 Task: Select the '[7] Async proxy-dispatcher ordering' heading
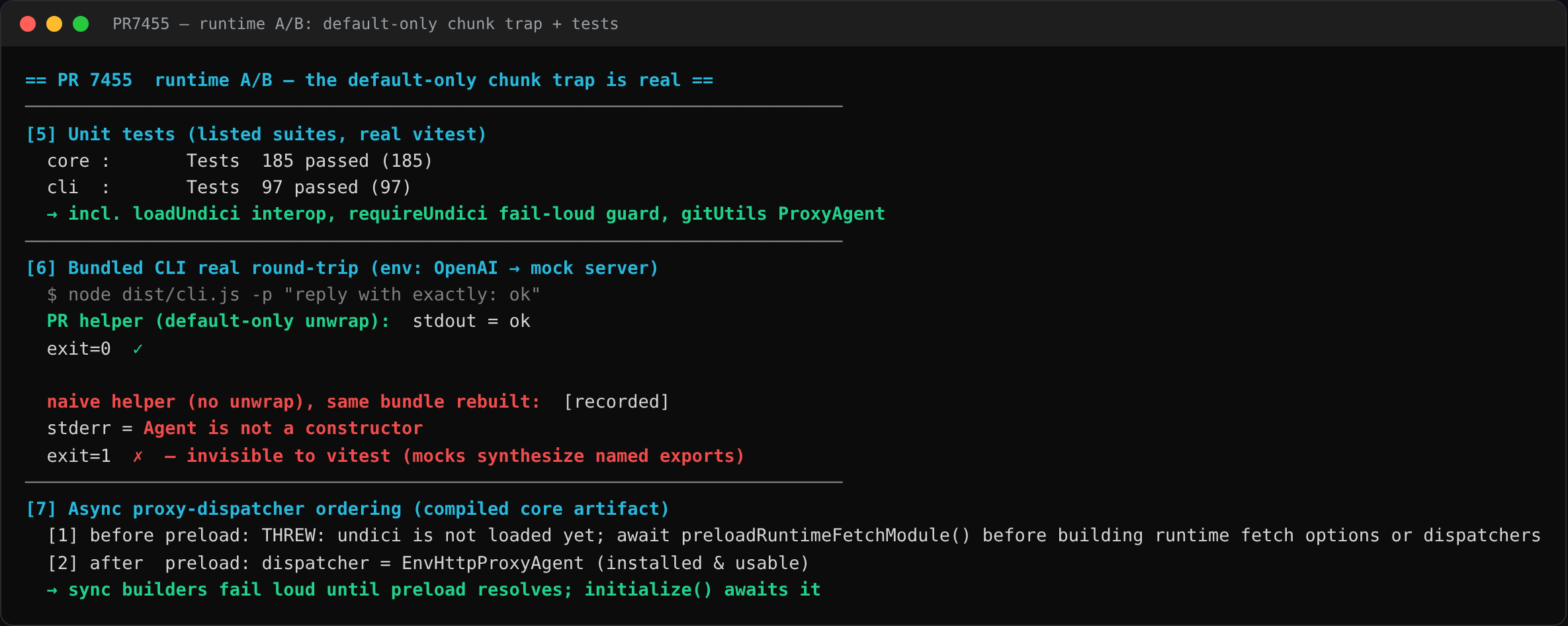(347, 509)
